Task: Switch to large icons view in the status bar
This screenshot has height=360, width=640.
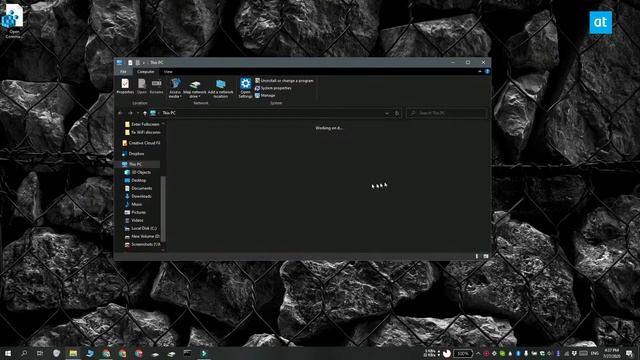Action: pos(486,256)
